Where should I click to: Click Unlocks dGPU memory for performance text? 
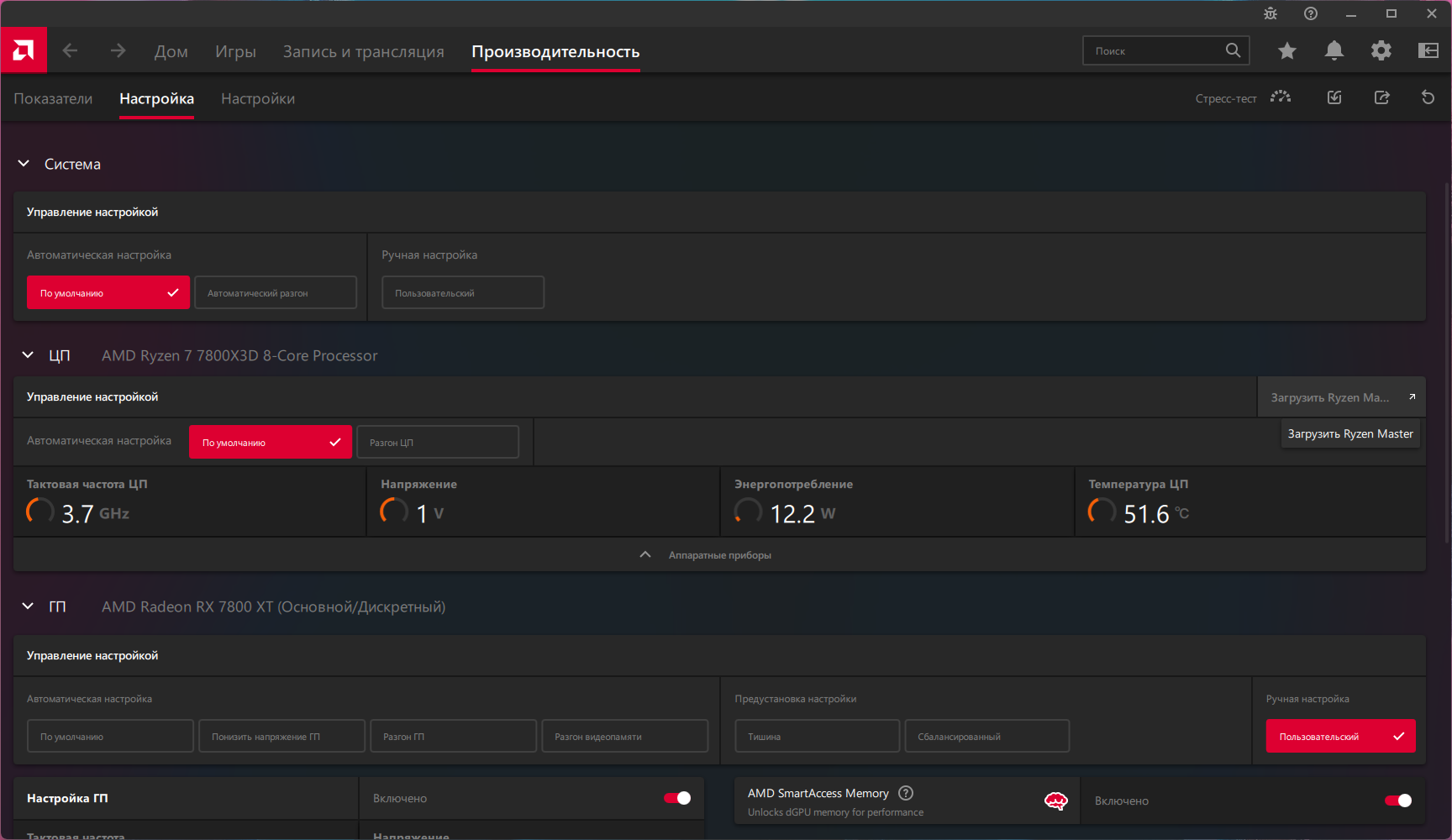[x=835, y=812]
